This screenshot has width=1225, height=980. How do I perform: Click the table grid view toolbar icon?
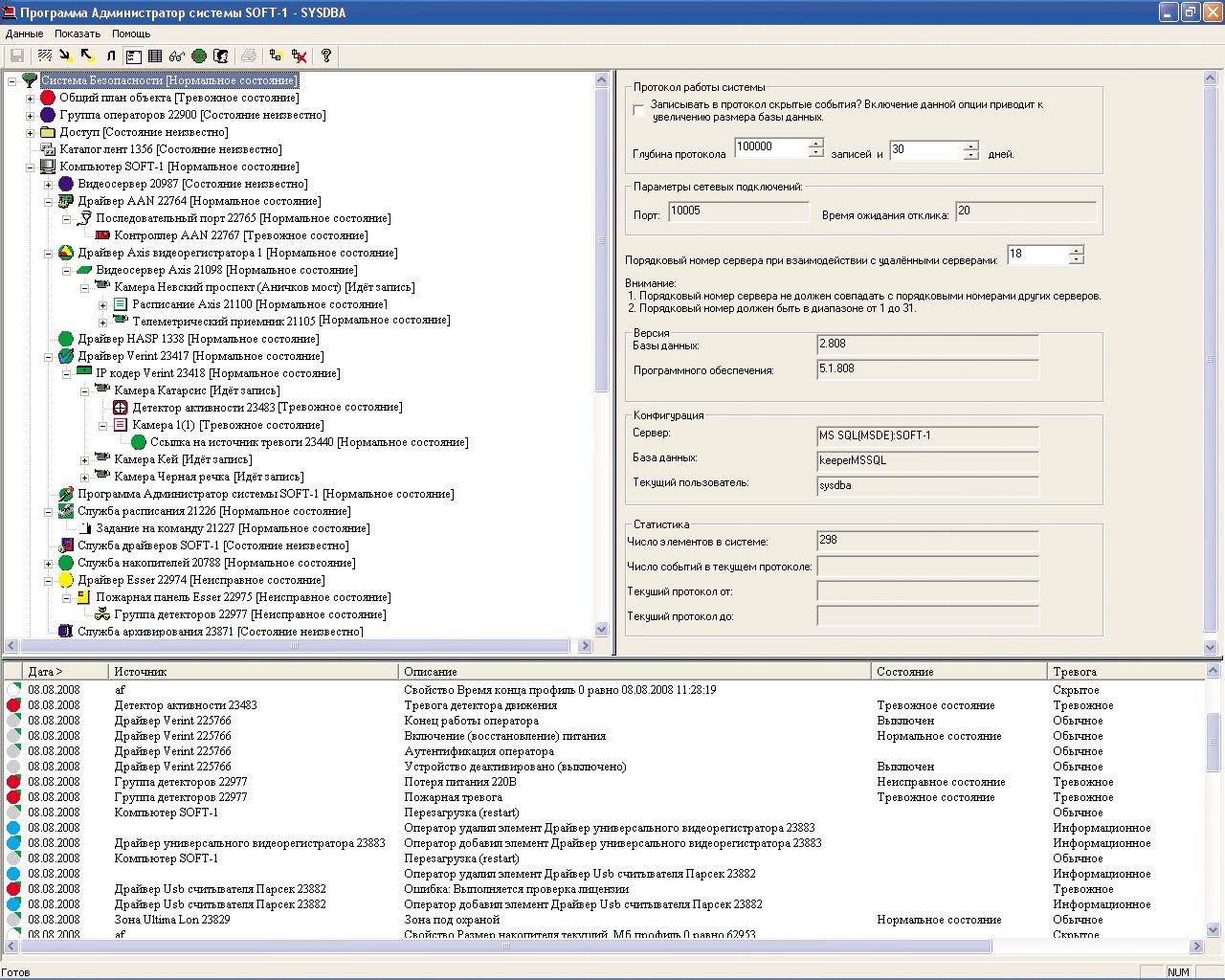tap(155, 56)
